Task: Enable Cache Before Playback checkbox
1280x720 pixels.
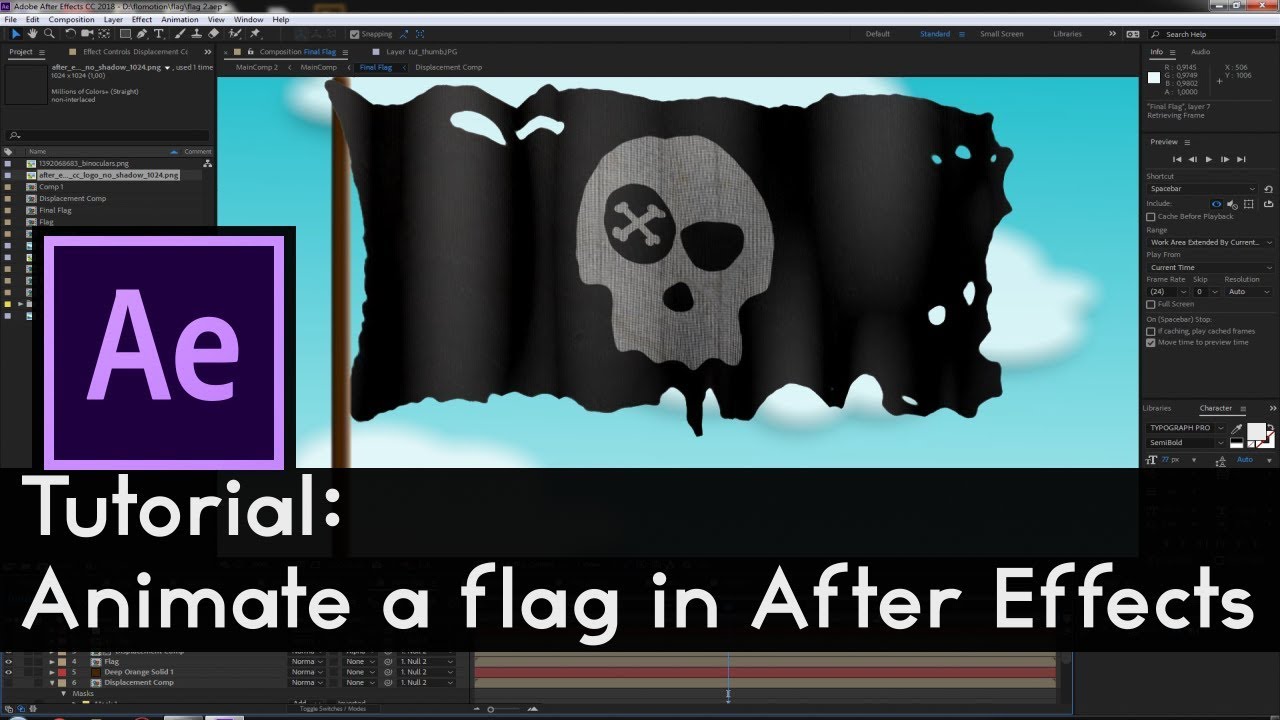Action: coord(1151,216)
